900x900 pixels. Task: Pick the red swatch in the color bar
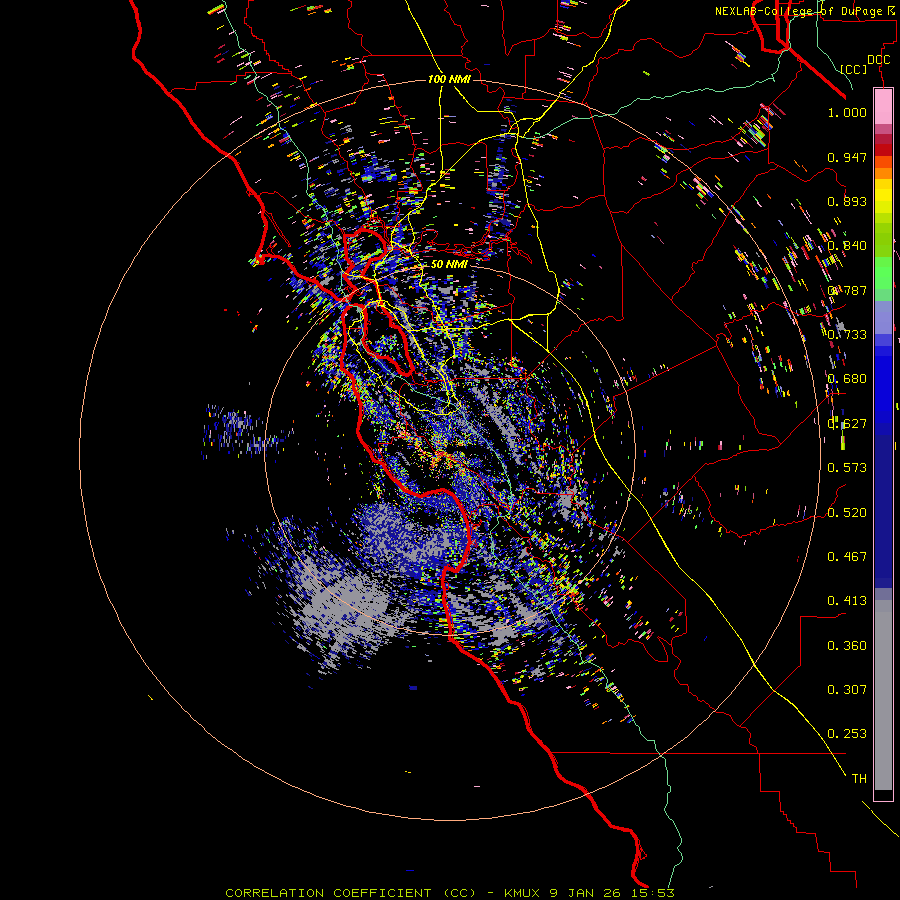(x=883, y=150)
